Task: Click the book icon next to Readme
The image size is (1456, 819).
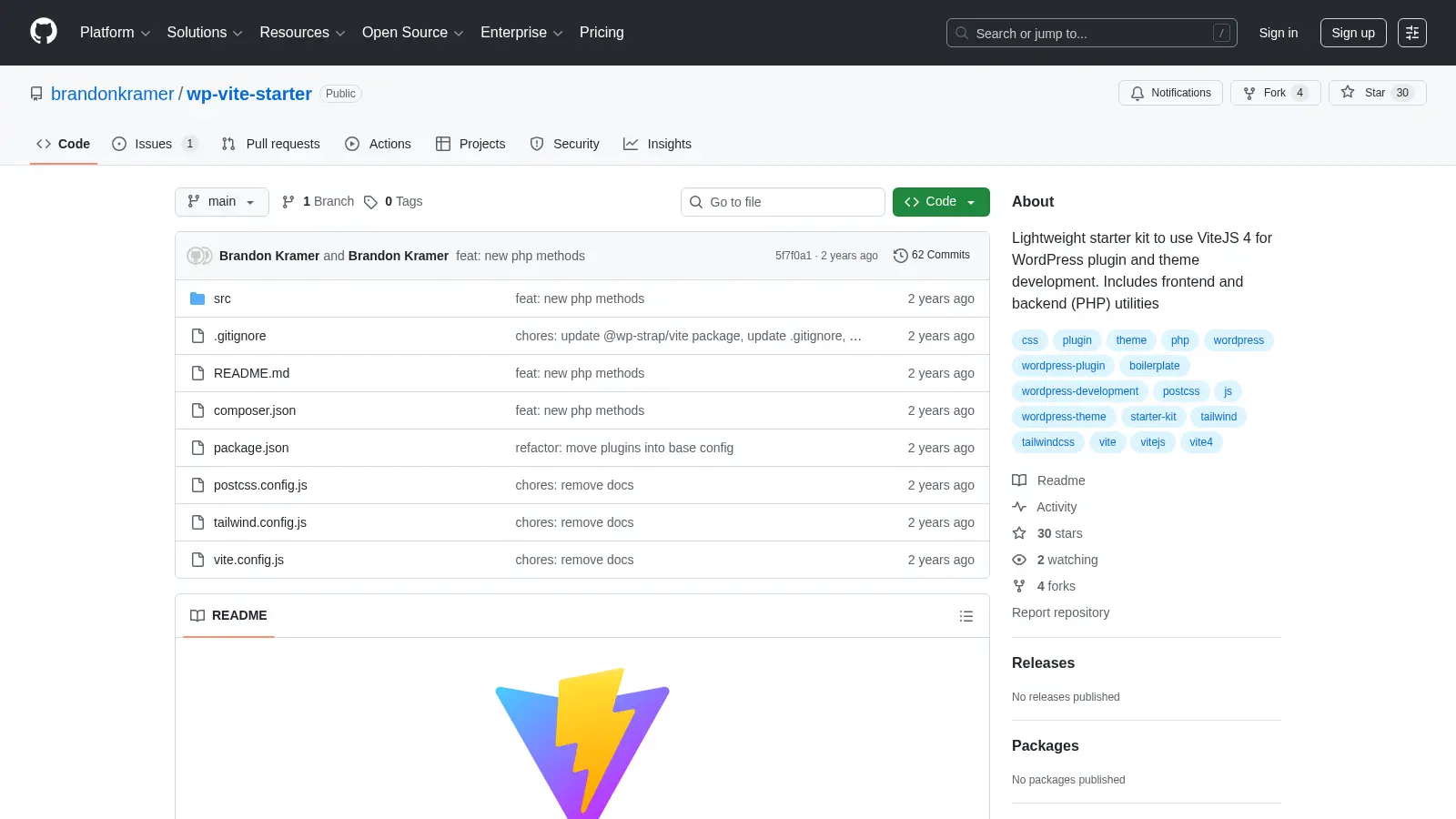Action: (1019, 480)
